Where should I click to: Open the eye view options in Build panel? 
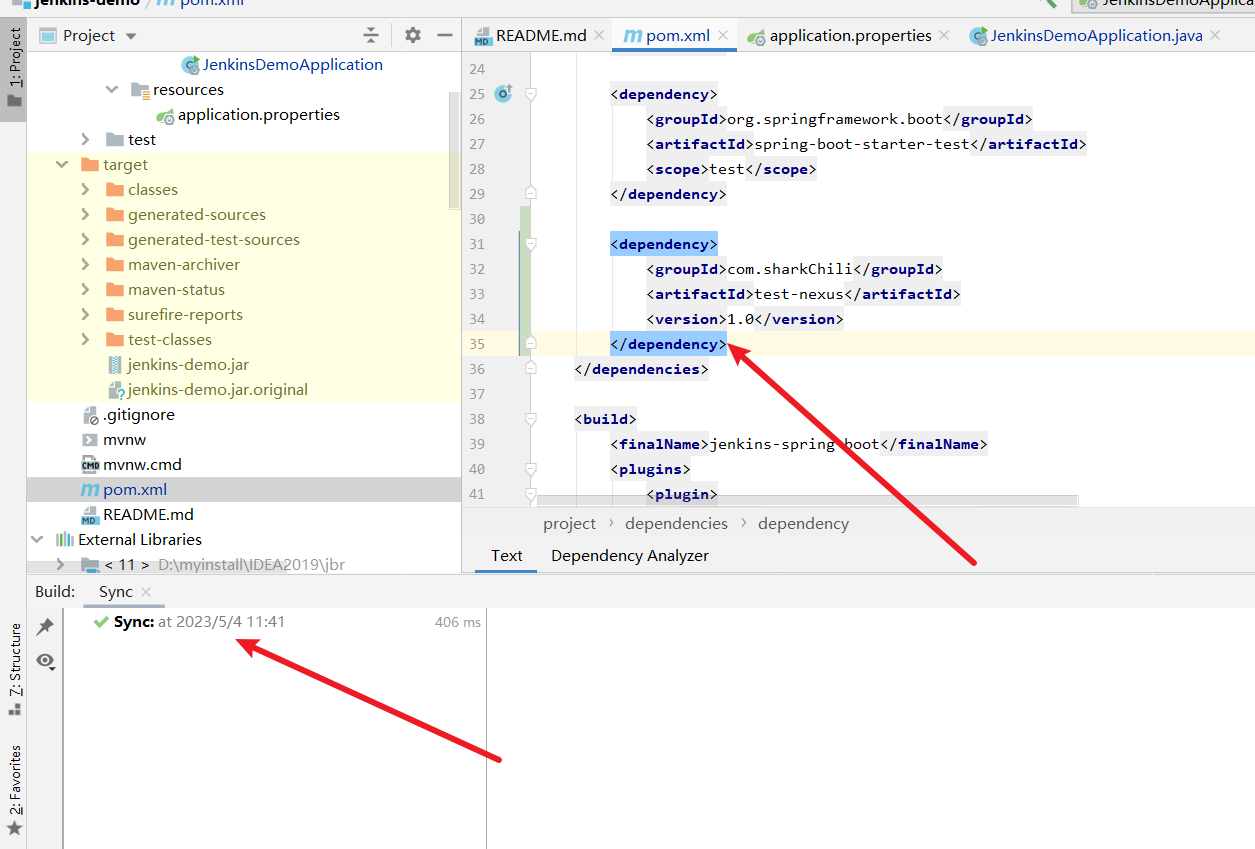tap(45, 661)
